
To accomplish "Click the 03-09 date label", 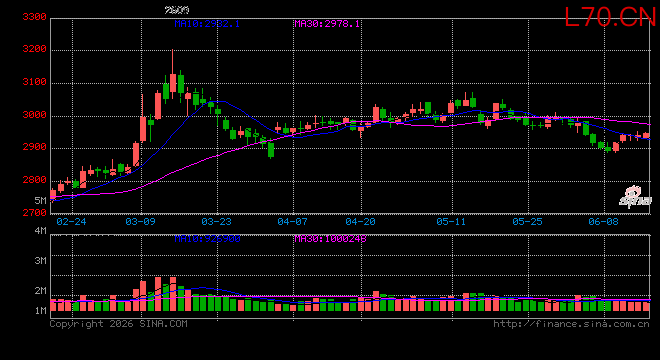I will [x=140, y=221].
